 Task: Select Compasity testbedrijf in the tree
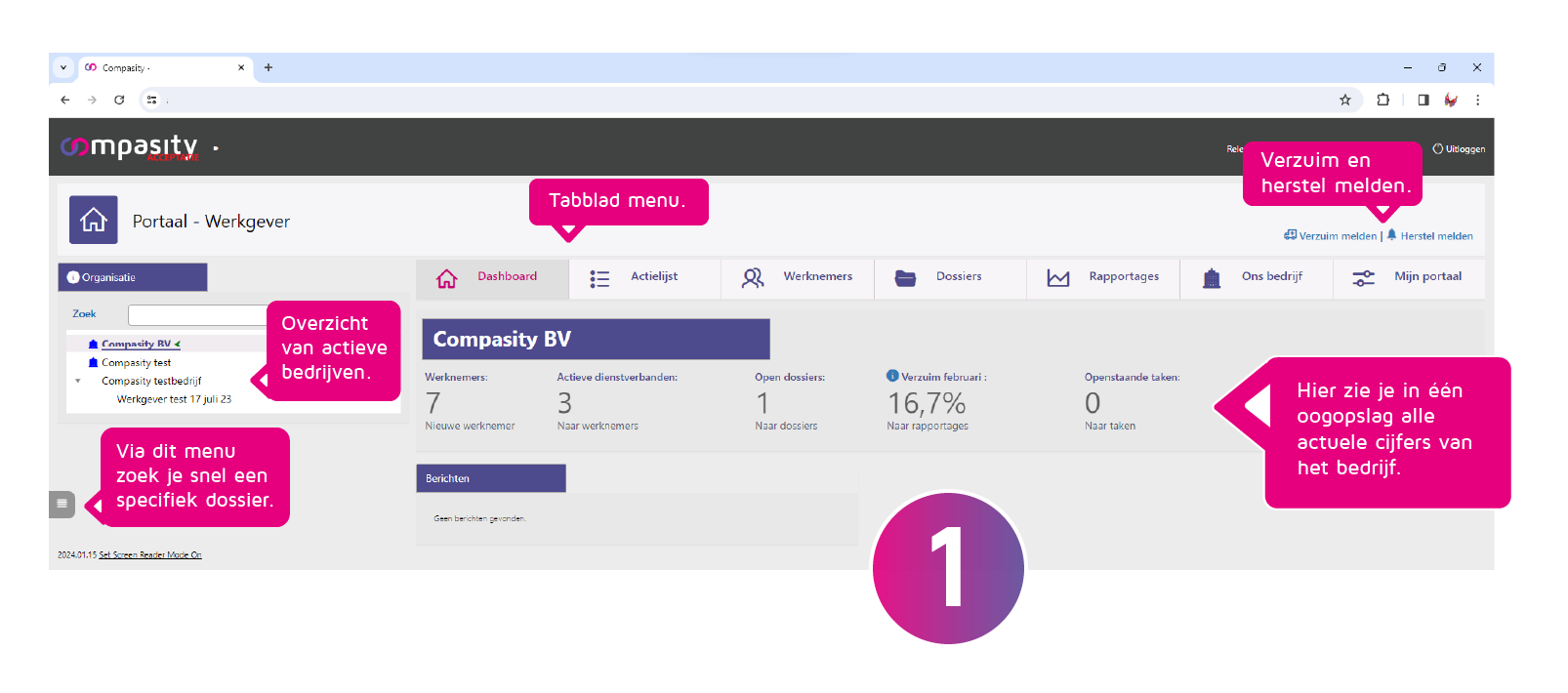pyautogui.click(x=151, y=381)
